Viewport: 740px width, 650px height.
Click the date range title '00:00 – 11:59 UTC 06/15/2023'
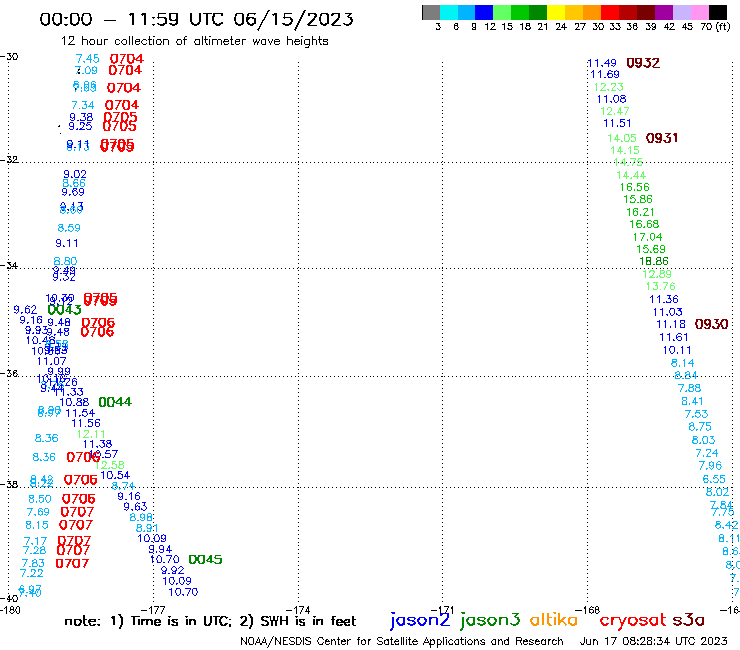196,19
